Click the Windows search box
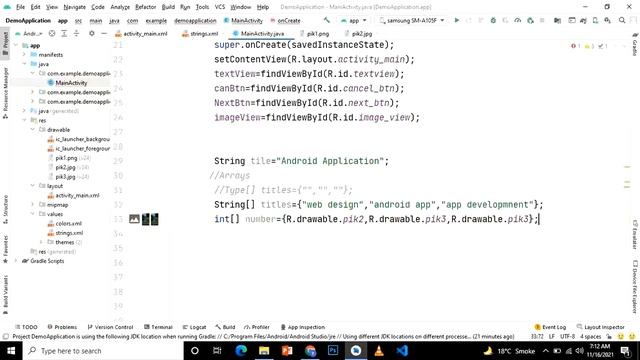This screenshot has height=360, width=640. (104, 351)
